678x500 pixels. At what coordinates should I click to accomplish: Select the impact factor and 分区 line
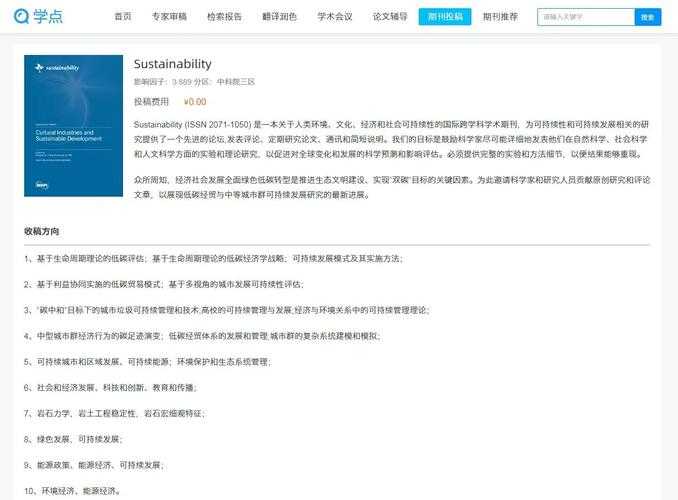click(194, 82)
